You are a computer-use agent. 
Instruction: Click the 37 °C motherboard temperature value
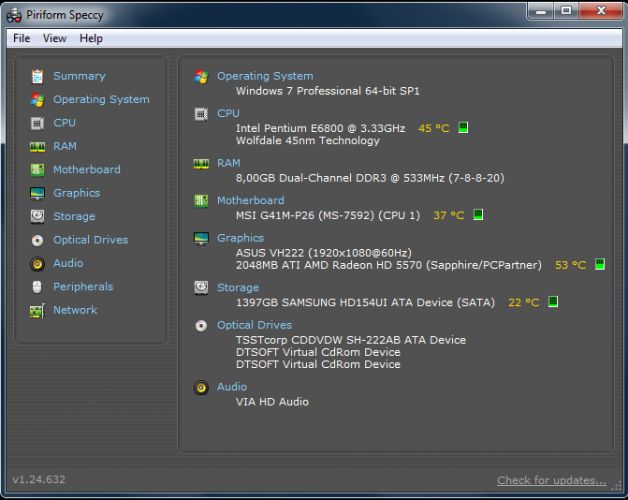[449, 216]
